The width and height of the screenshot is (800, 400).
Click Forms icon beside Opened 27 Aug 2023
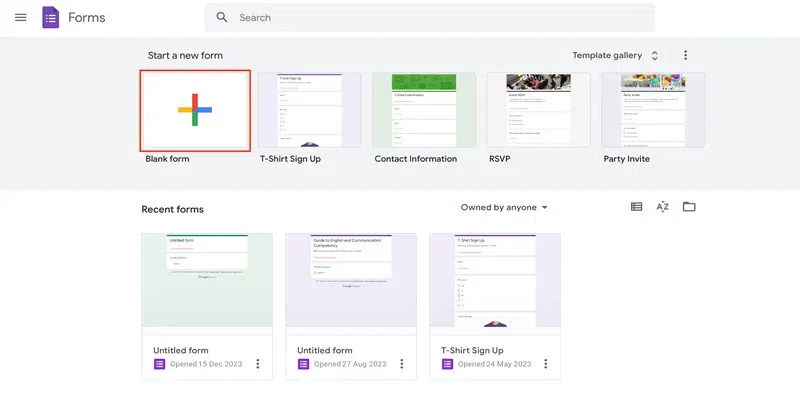[303, 364]
